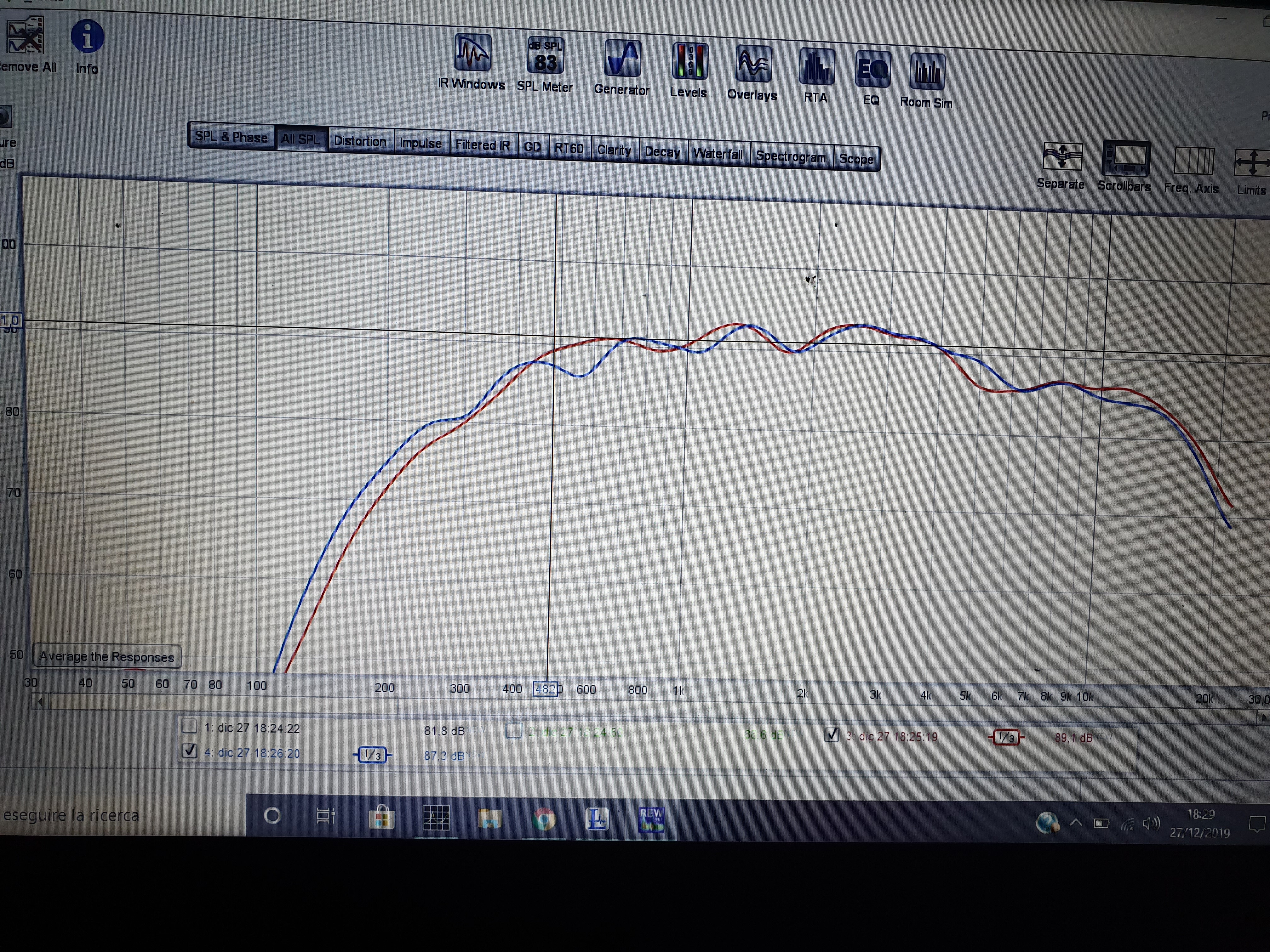Switch to the Waterfall tab

coord(718,154)
